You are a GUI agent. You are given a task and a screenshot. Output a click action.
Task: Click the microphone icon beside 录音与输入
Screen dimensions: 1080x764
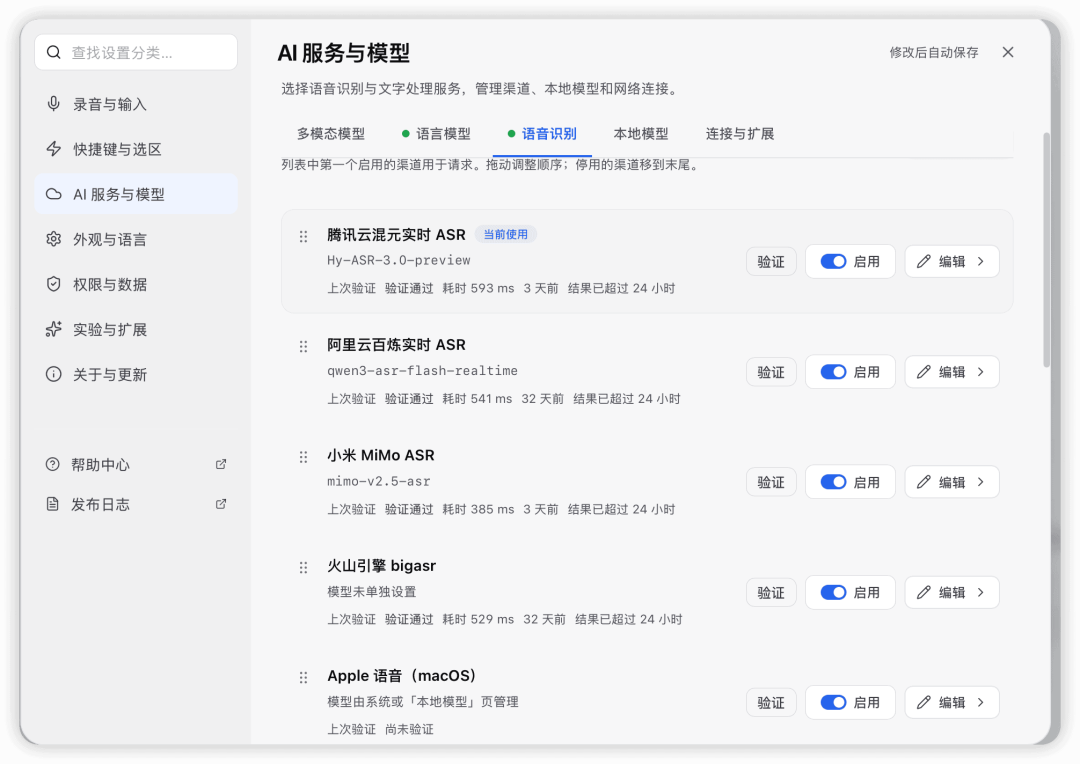click(54, 104)
